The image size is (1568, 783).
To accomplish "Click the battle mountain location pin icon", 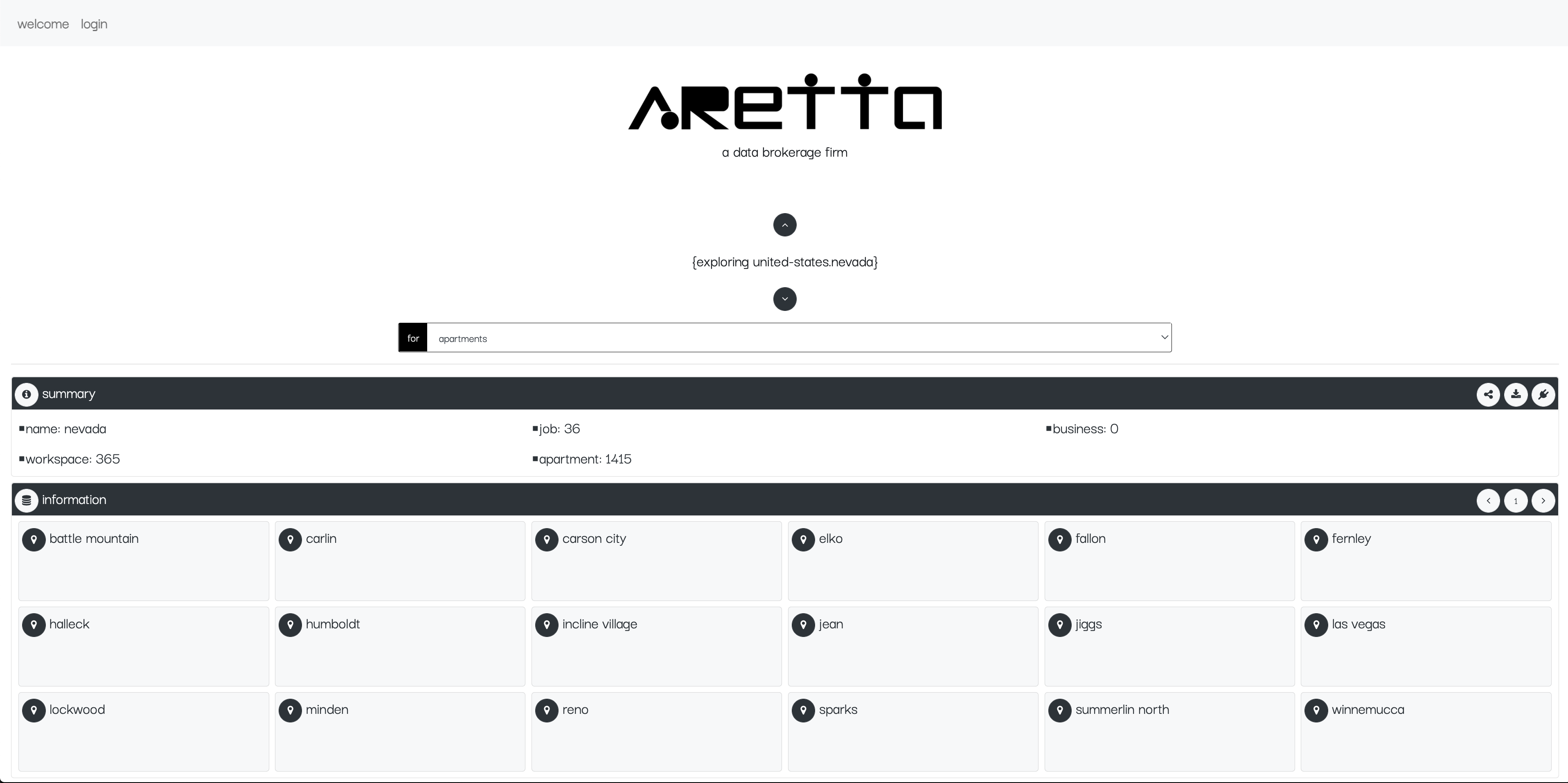I will pos(34,540).
